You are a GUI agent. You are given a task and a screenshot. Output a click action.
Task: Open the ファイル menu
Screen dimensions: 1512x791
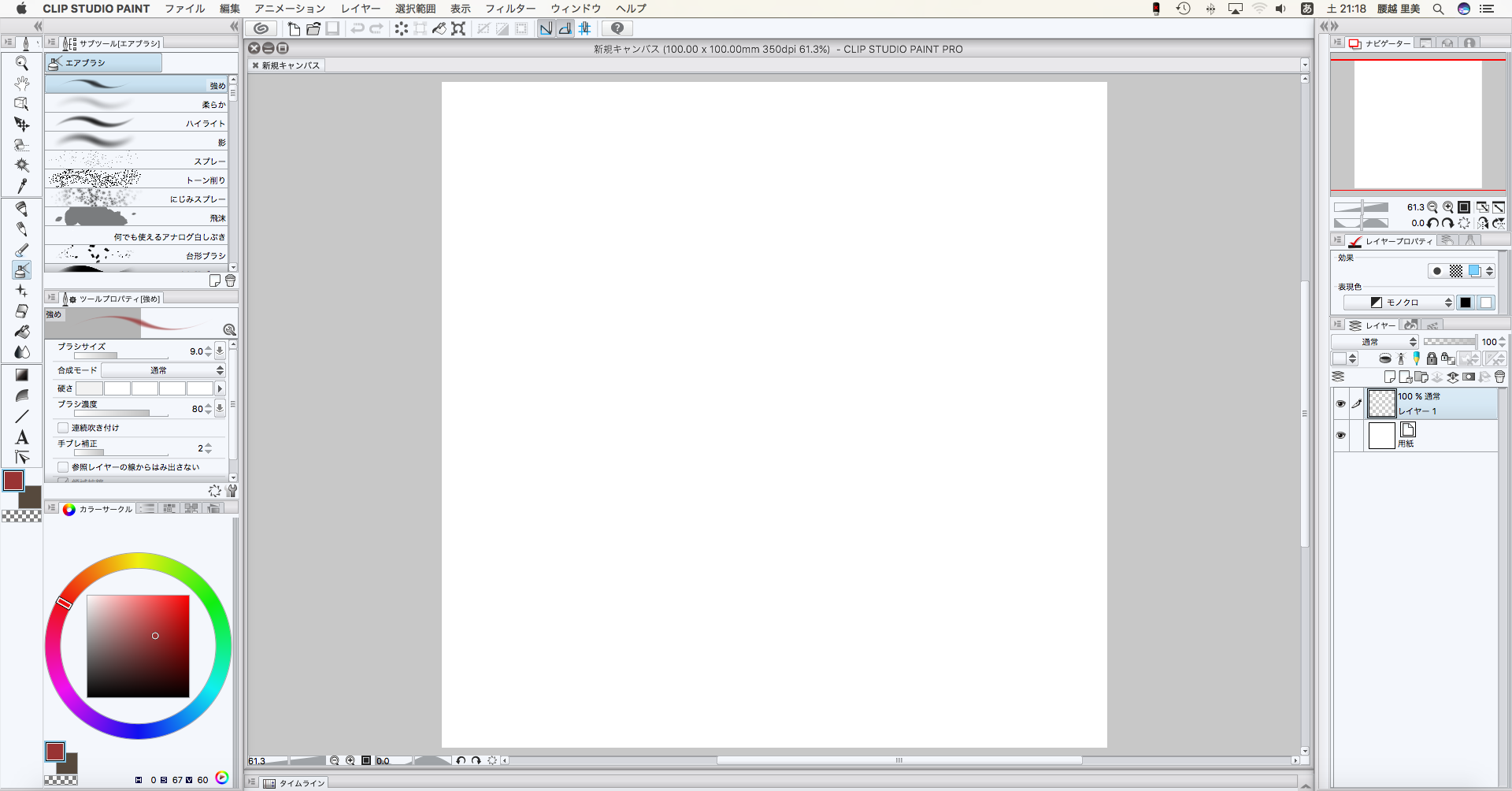(x=185, y=9)
